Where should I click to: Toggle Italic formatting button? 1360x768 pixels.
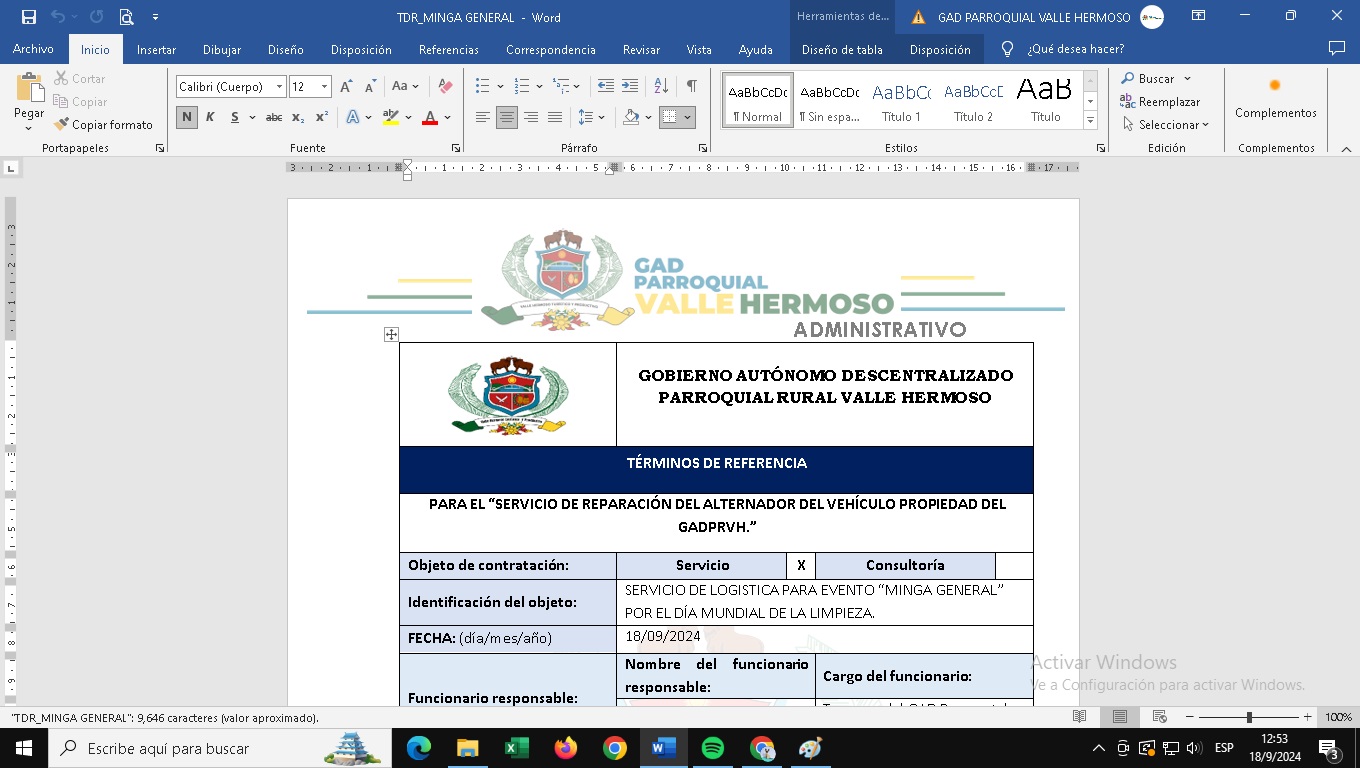(210, 117)
